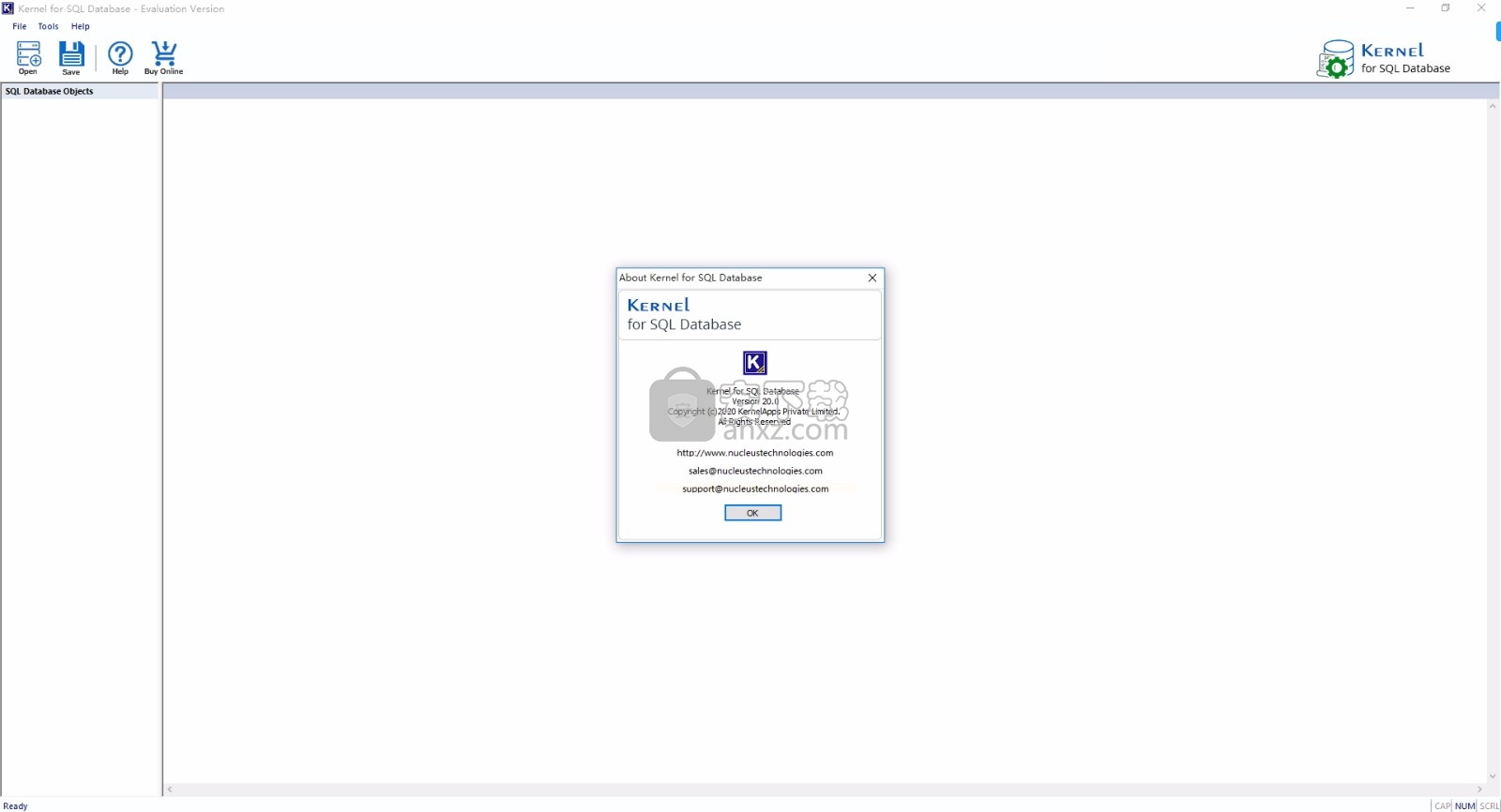Image resolution: width=1501 pixels, height=812 pixels.
Task: Click the sales email address link
Action: [755, 471]
